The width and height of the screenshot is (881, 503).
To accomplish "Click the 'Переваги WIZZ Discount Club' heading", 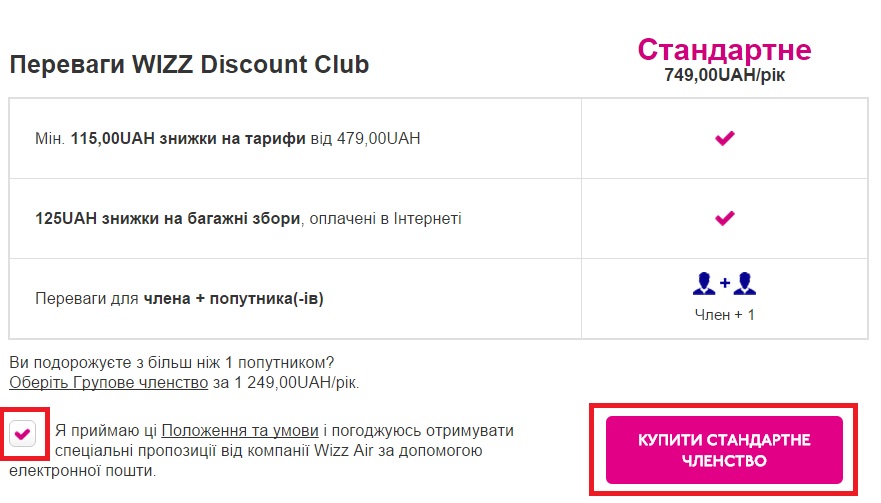I will (189, 65).
